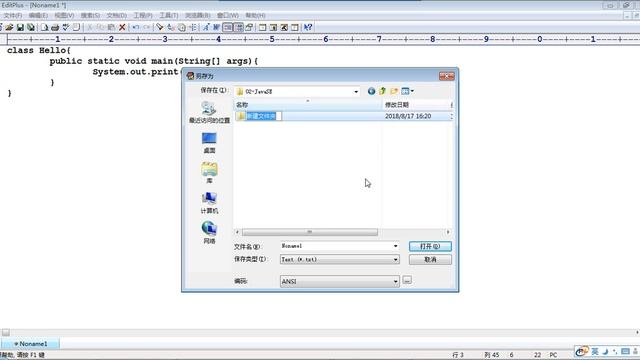Go to 网络 network location
640x360 pixels.
tap(209, 233)
